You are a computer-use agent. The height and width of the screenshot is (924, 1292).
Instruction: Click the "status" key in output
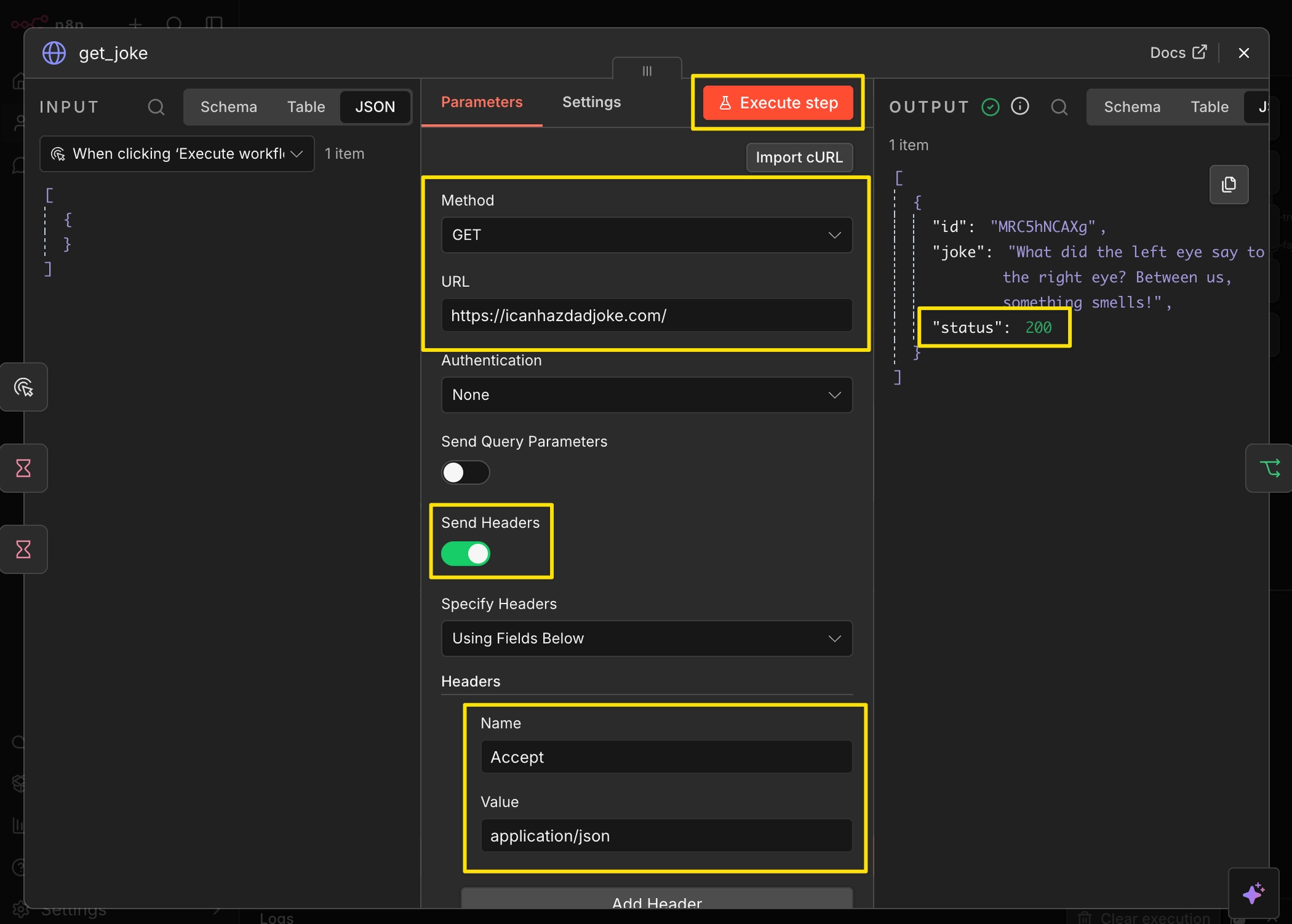(967, 327)
